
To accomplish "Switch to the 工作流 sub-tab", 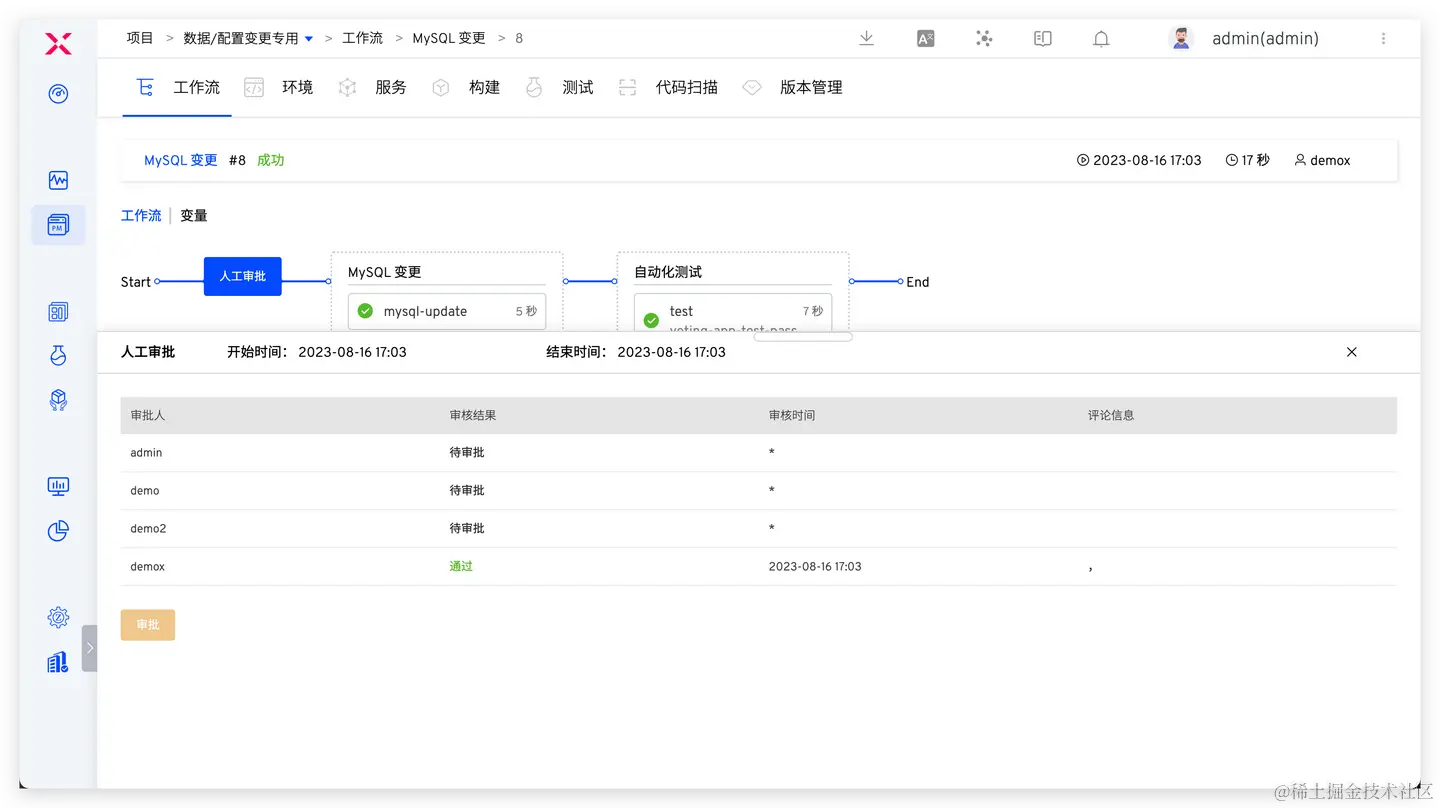I will 141,216.
